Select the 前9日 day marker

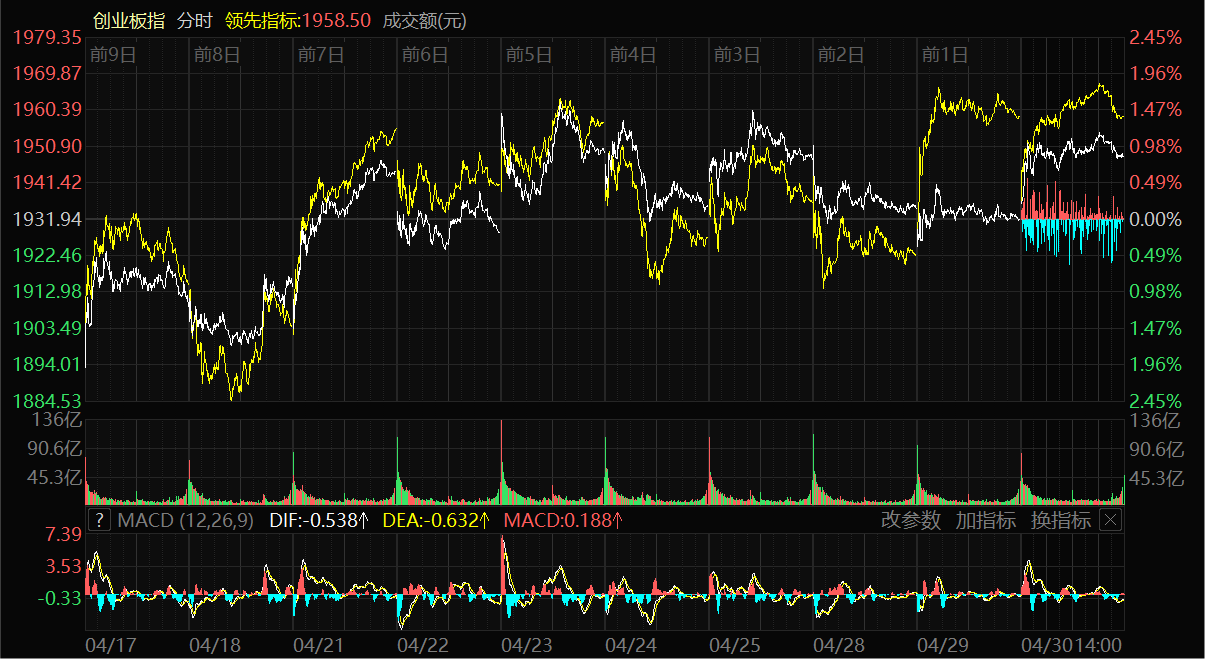click(x=112, y=54)
